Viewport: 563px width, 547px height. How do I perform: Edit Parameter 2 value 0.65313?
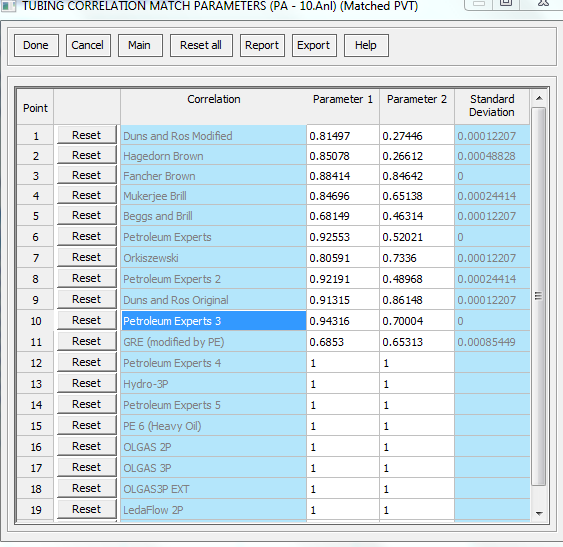(417, 342)
